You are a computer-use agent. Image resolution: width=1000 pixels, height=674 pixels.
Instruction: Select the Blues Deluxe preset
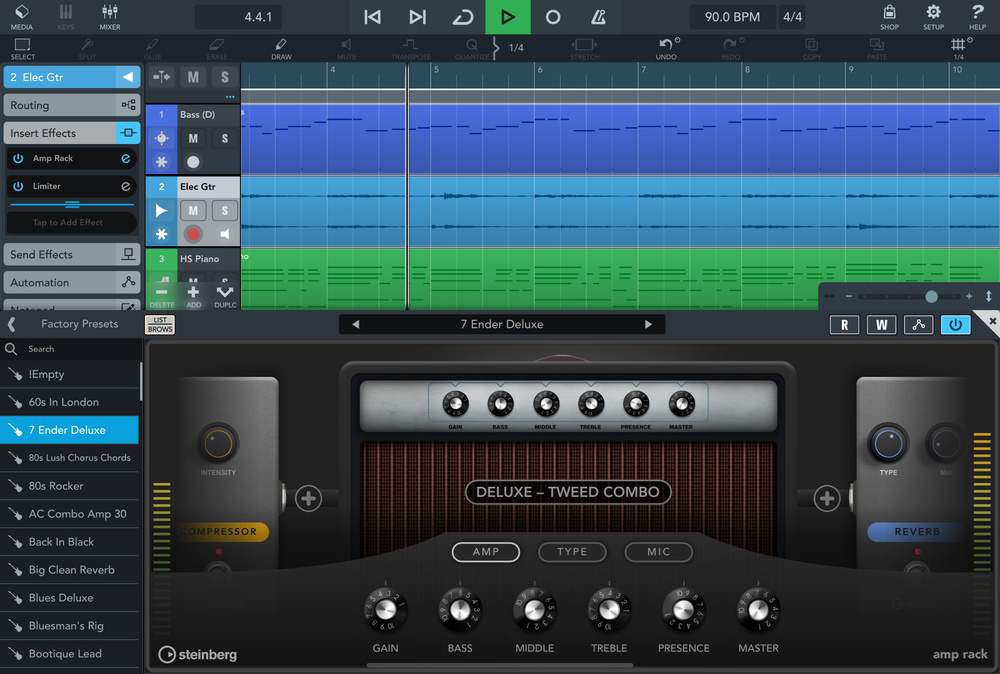tap(61, 598)
